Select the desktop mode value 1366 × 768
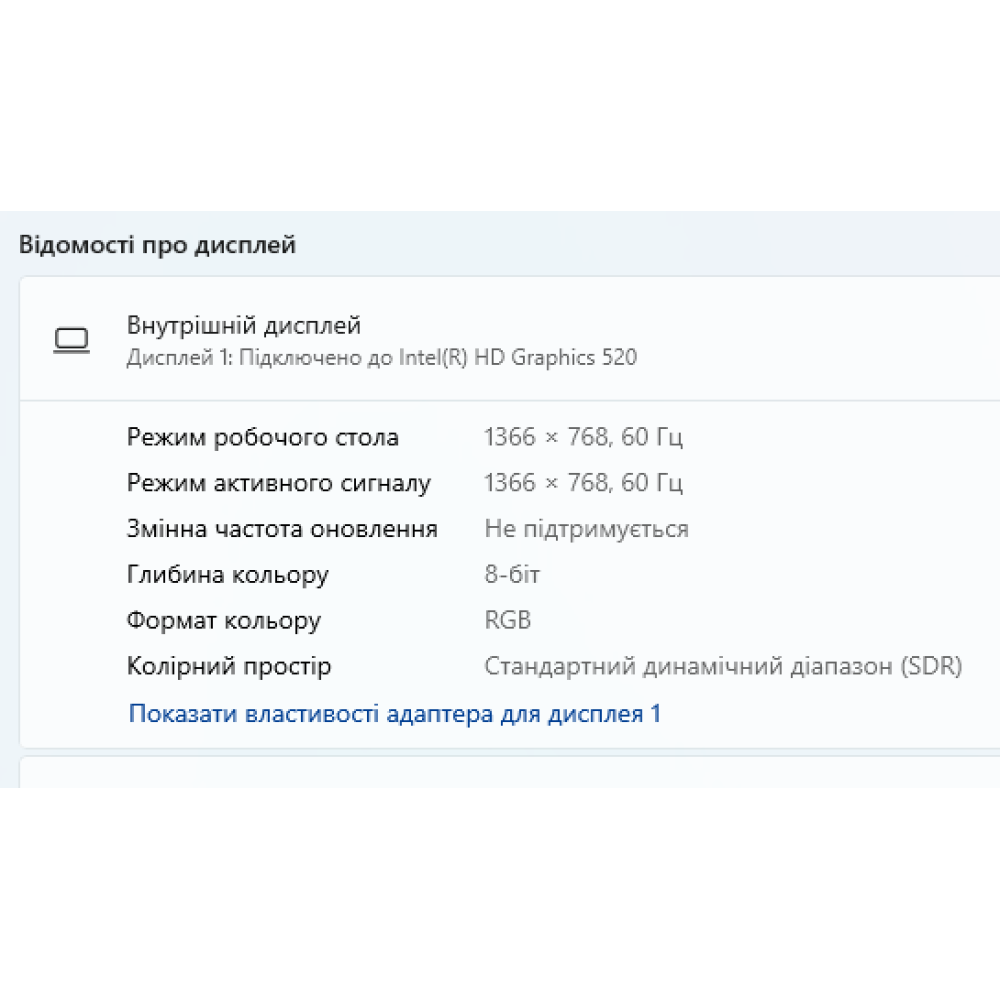The width and height of the screenshot is (1000, 1000). point(546,437)
